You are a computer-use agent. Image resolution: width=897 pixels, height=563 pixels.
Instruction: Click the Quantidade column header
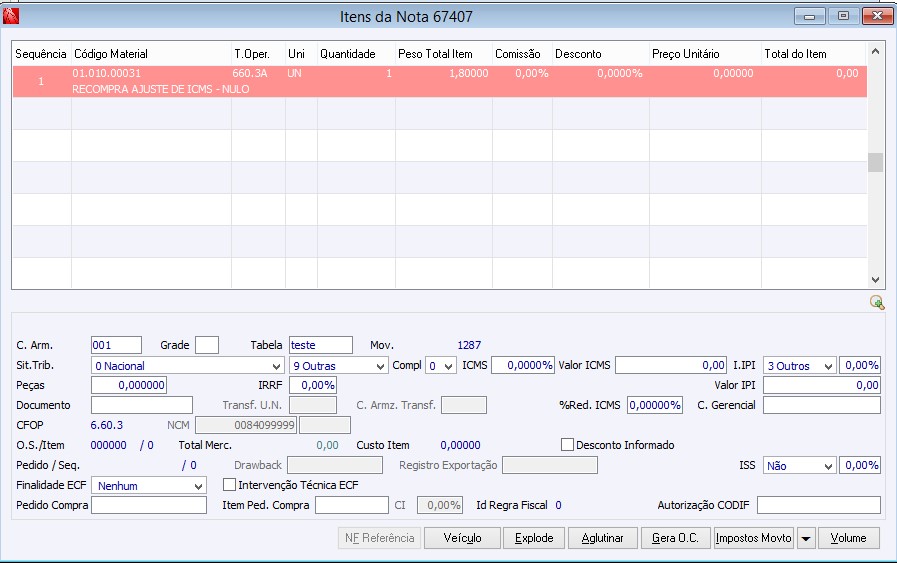click(356, 54)
